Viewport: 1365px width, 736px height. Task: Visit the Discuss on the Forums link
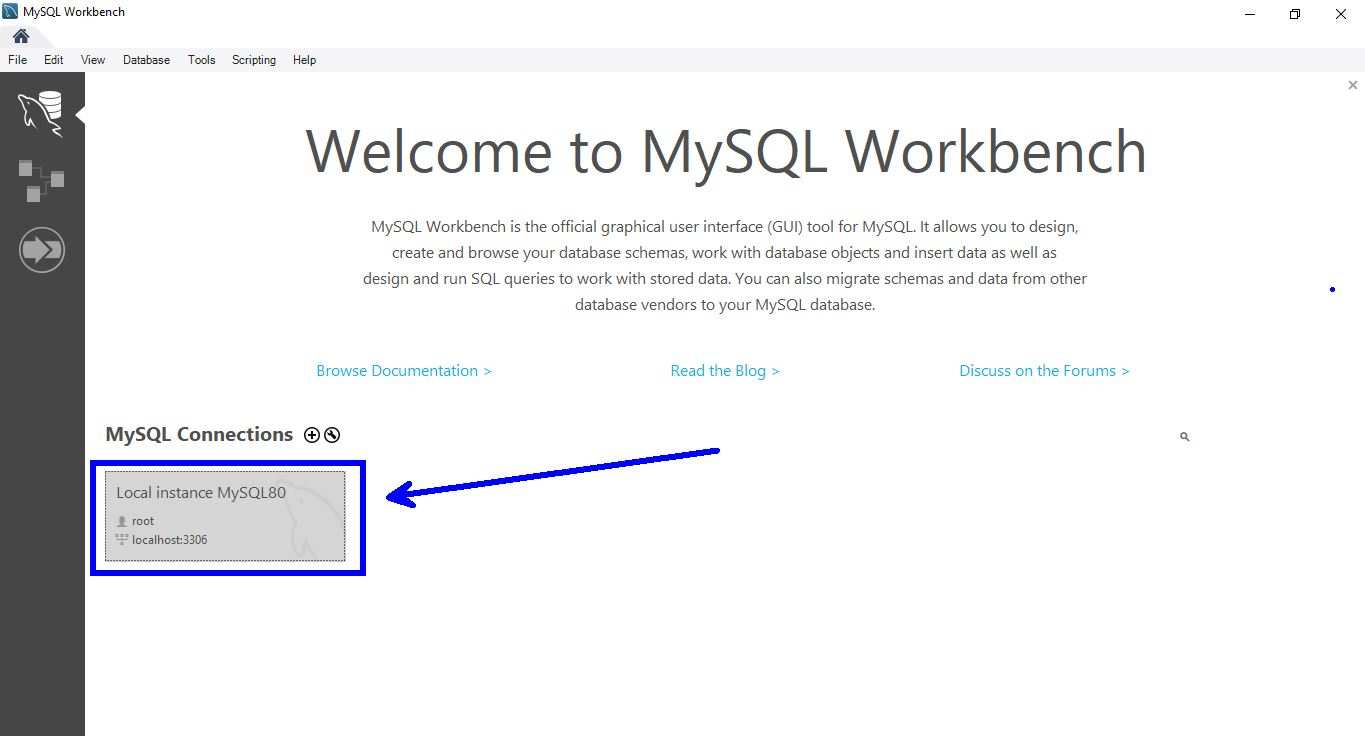point(1043,371)
